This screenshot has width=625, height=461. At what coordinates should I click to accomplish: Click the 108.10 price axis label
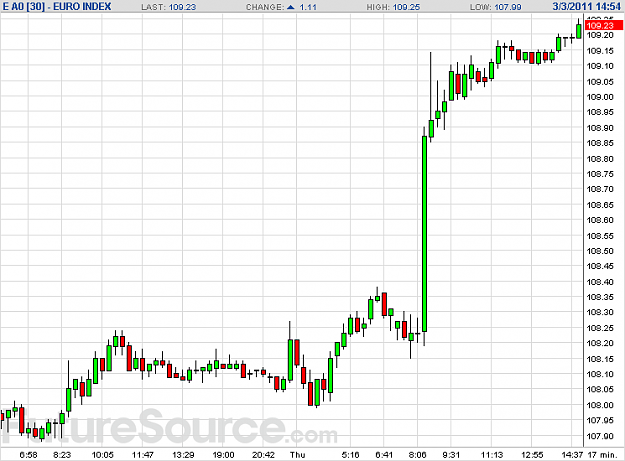[x=600, y=375]
